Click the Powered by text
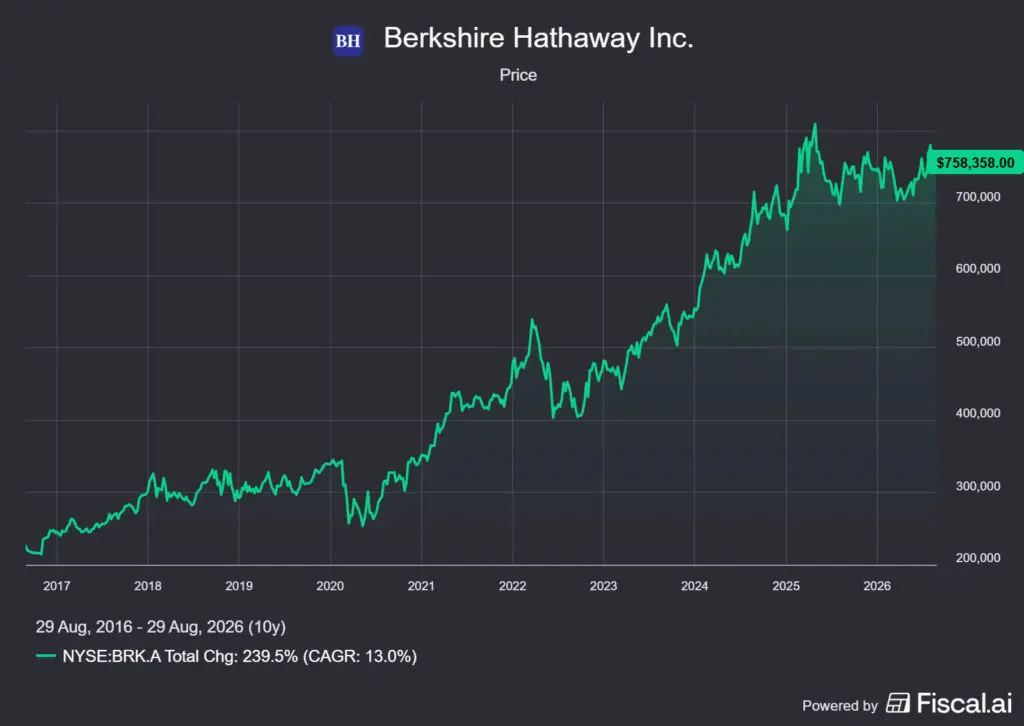The image size is (1024, 726). click(x=840, y=706)
